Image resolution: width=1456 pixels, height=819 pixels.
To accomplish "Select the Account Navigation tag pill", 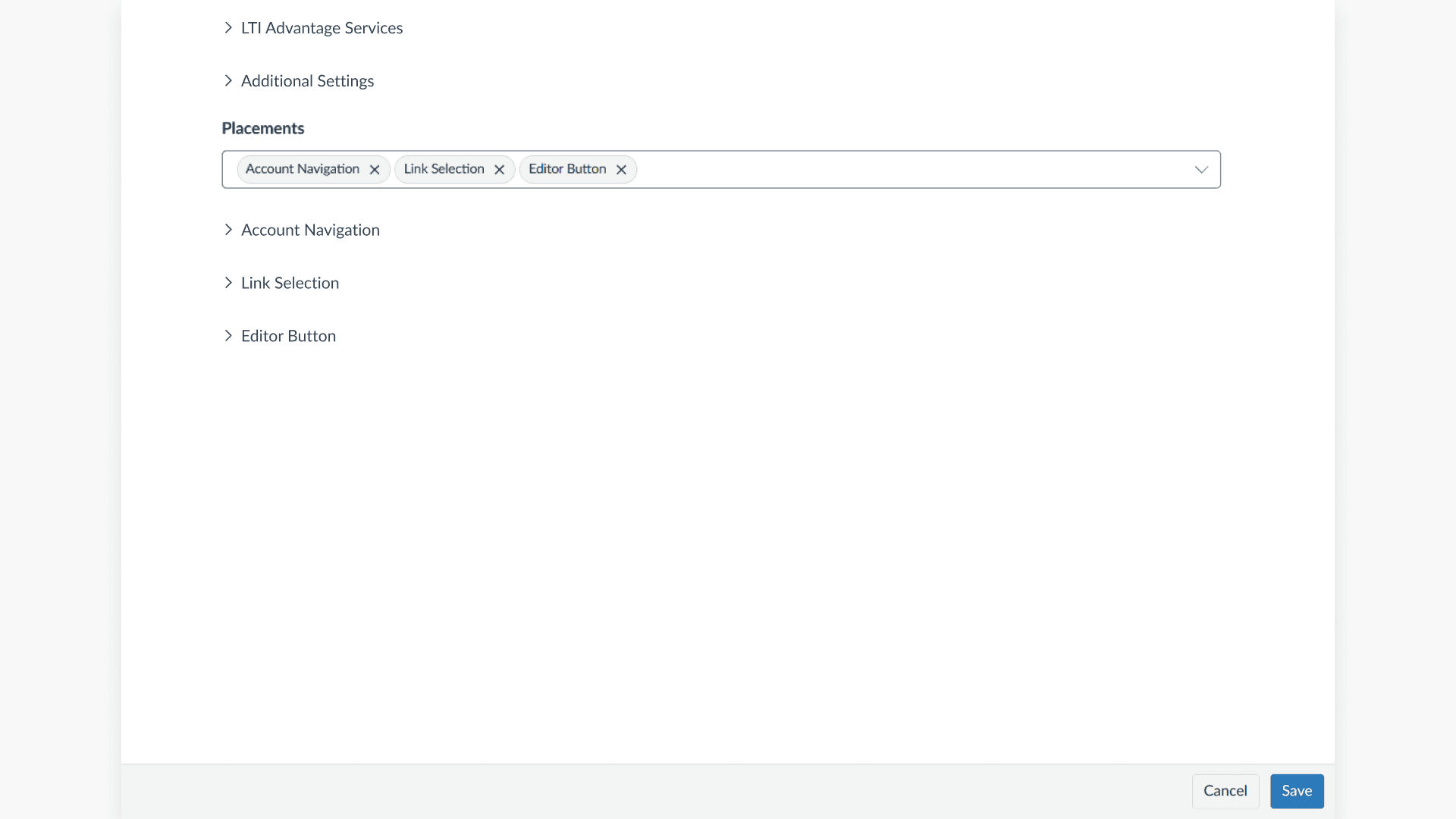I will pos(303,169).
